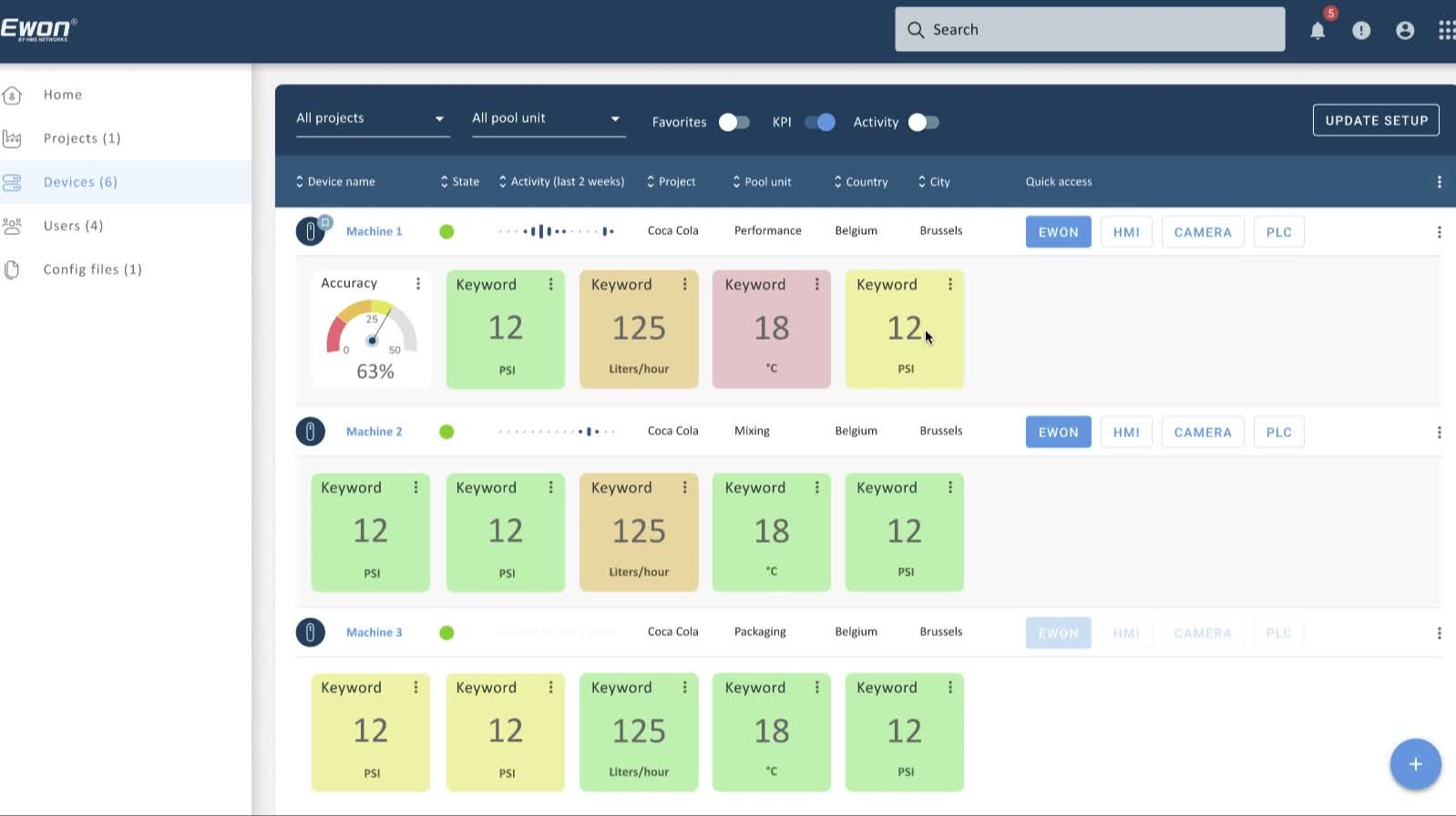Sort by Country column
Image resolution: width=1456 pixels, height=816 pixels.
point(861,182)
